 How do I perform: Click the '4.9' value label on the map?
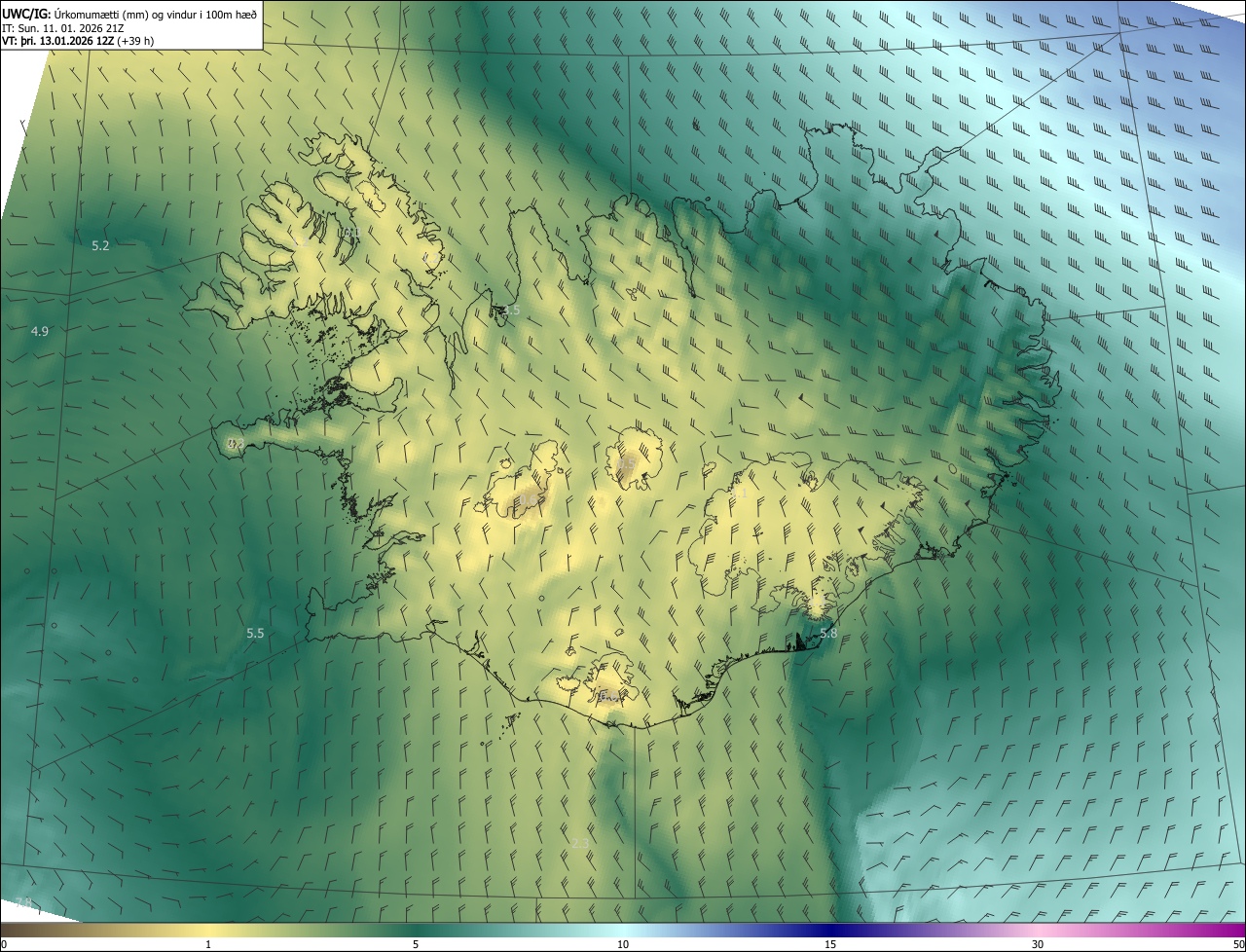(40, 332)
